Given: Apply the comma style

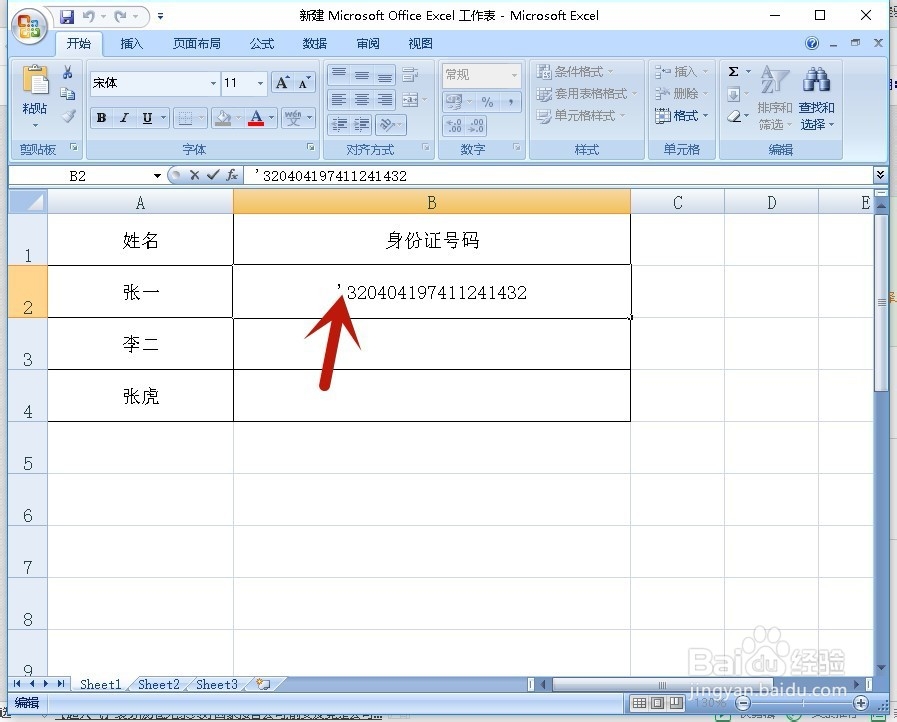Looking at the screenshot, I should [510, 102].
